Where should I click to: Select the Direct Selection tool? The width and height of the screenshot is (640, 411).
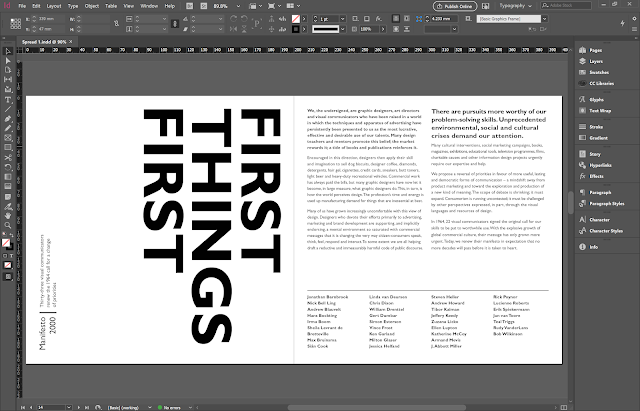point(8,61)
